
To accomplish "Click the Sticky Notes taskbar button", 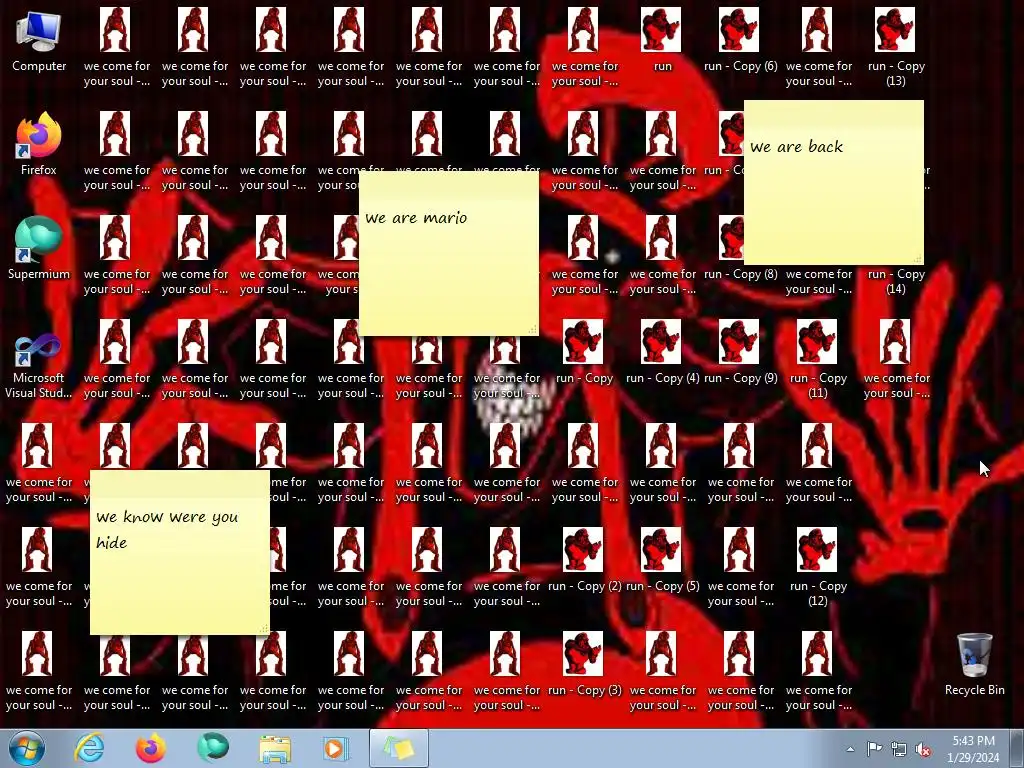I will point(399,748).
